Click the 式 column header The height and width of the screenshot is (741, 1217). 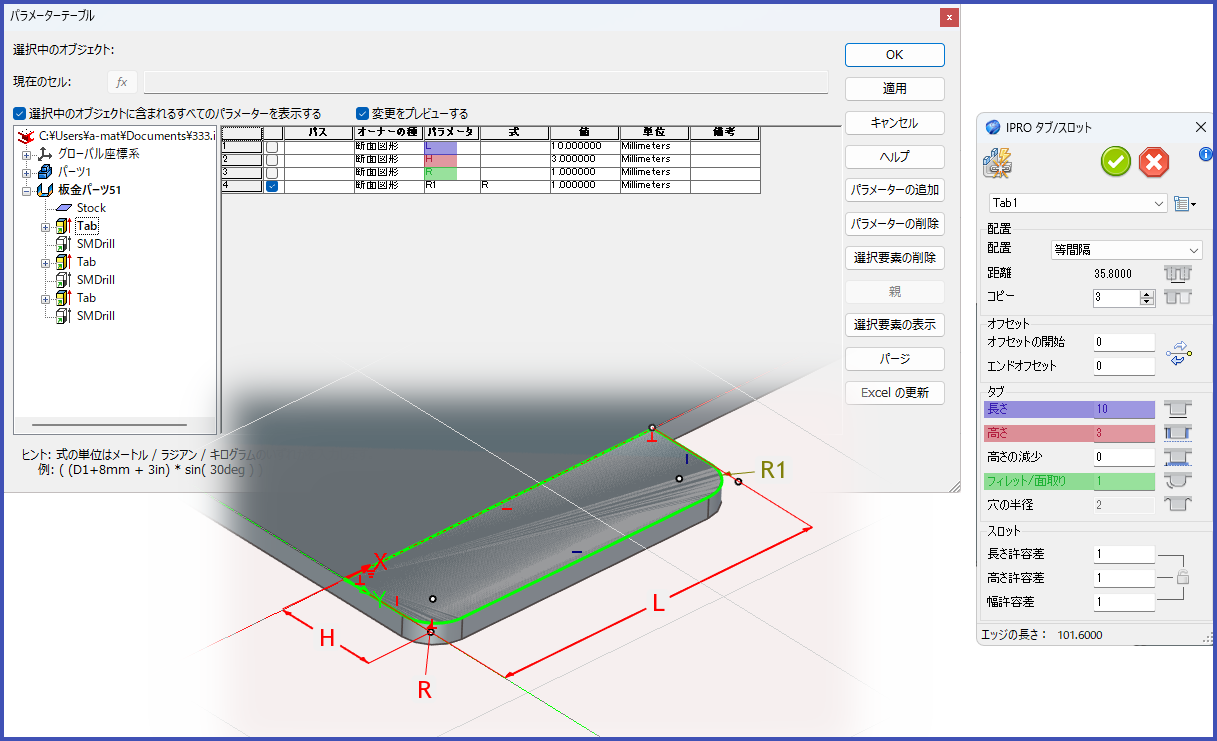click(x=515, y=132)
